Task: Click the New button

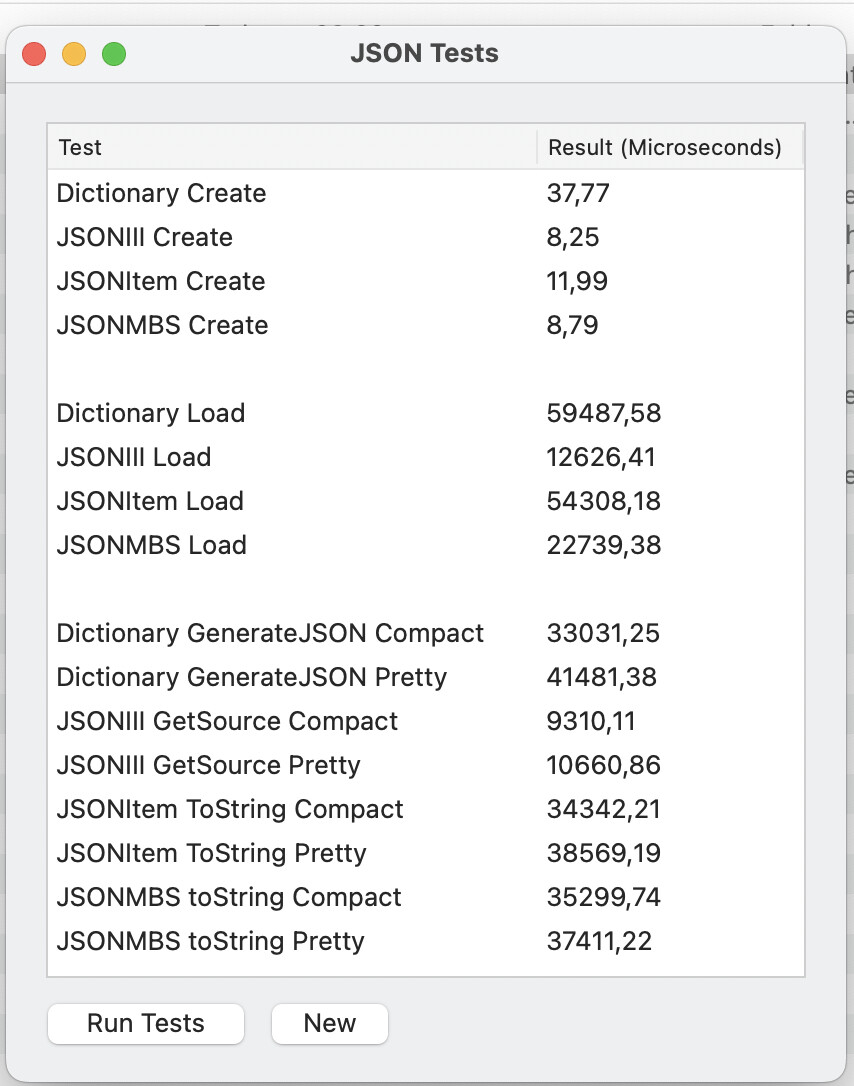Action: point(330,1023)
